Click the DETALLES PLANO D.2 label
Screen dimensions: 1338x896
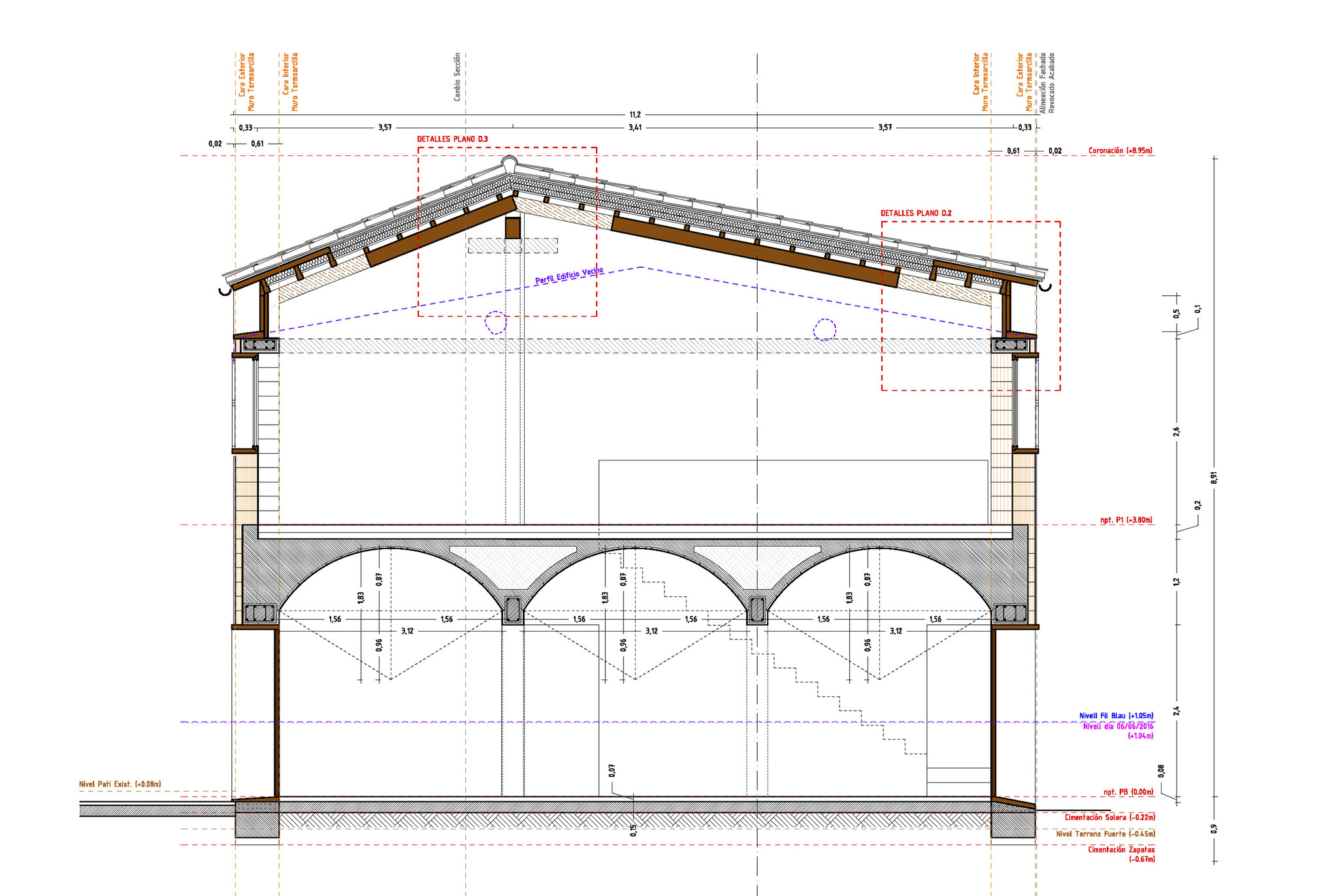[x=916, y=213]
